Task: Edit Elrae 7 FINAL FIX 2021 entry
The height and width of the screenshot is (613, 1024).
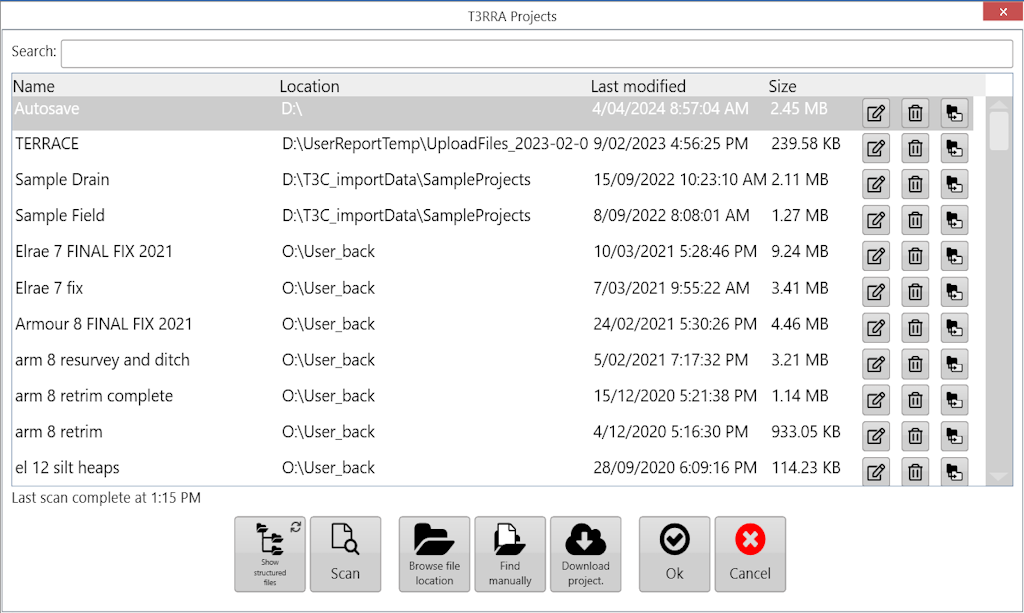Action: click(876, 256)
